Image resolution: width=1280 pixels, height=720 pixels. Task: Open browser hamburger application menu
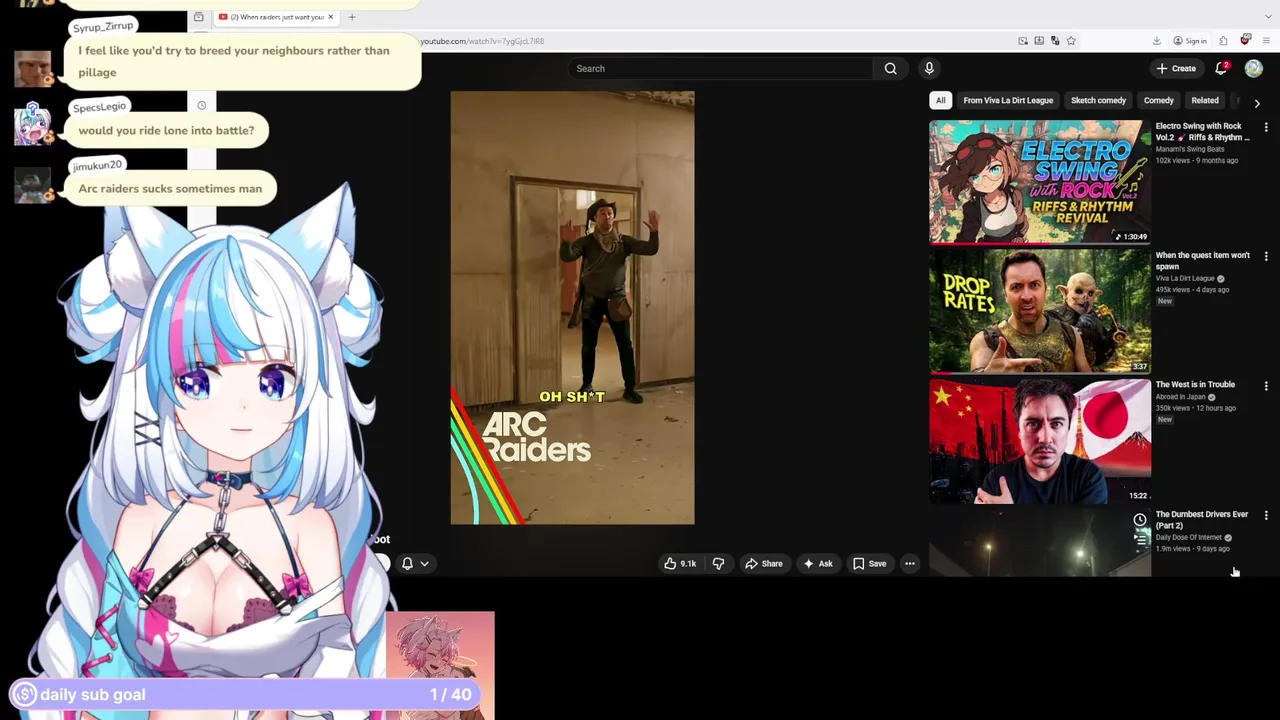1266,41
